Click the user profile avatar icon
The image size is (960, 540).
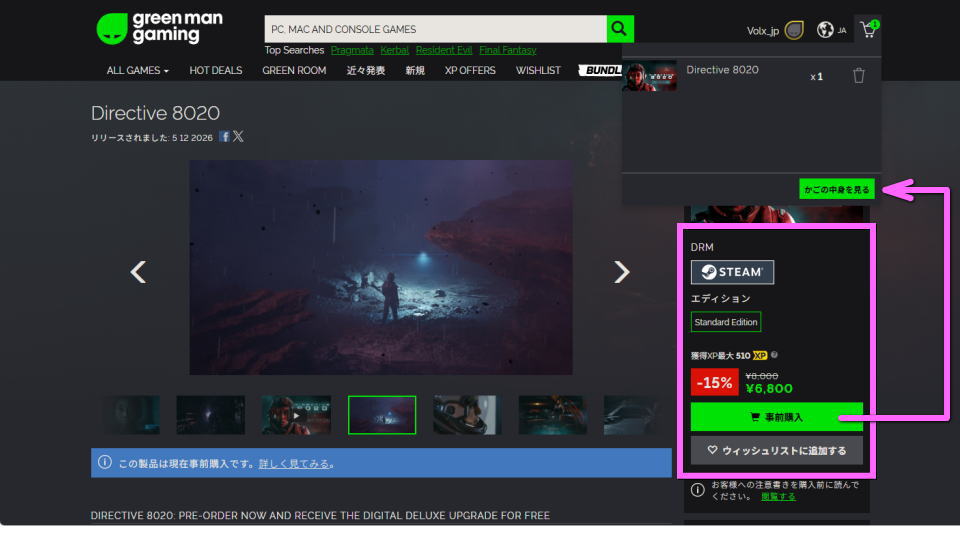tap(794, 30)
